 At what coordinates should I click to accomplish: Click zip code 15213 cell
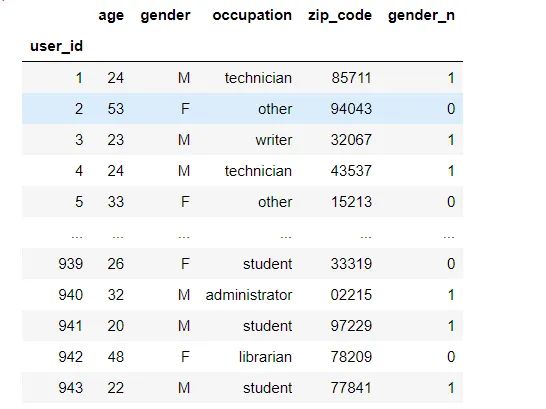[x=351, y=202]
